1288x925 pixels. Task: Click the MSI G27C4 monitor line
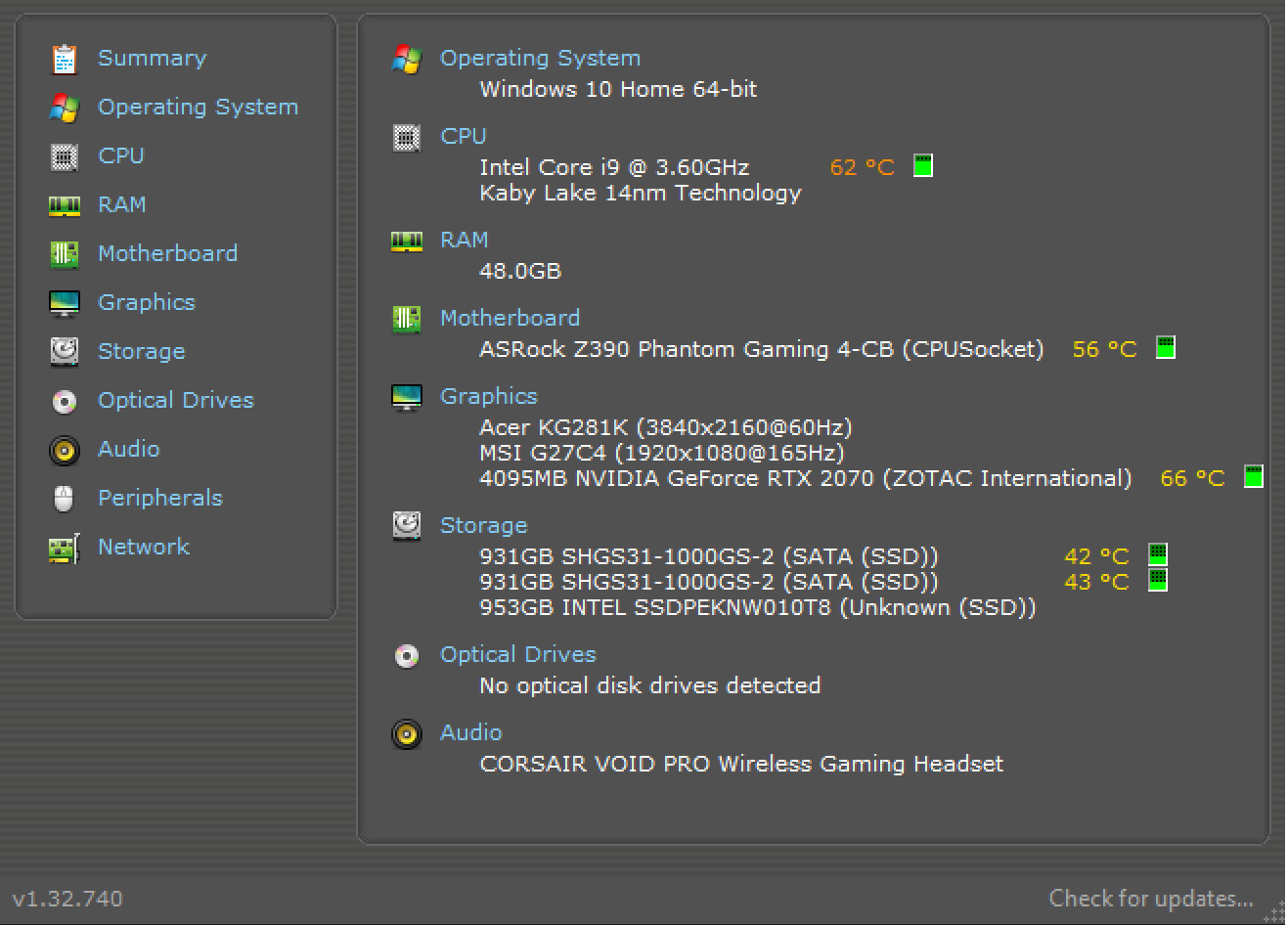point(662,454)
